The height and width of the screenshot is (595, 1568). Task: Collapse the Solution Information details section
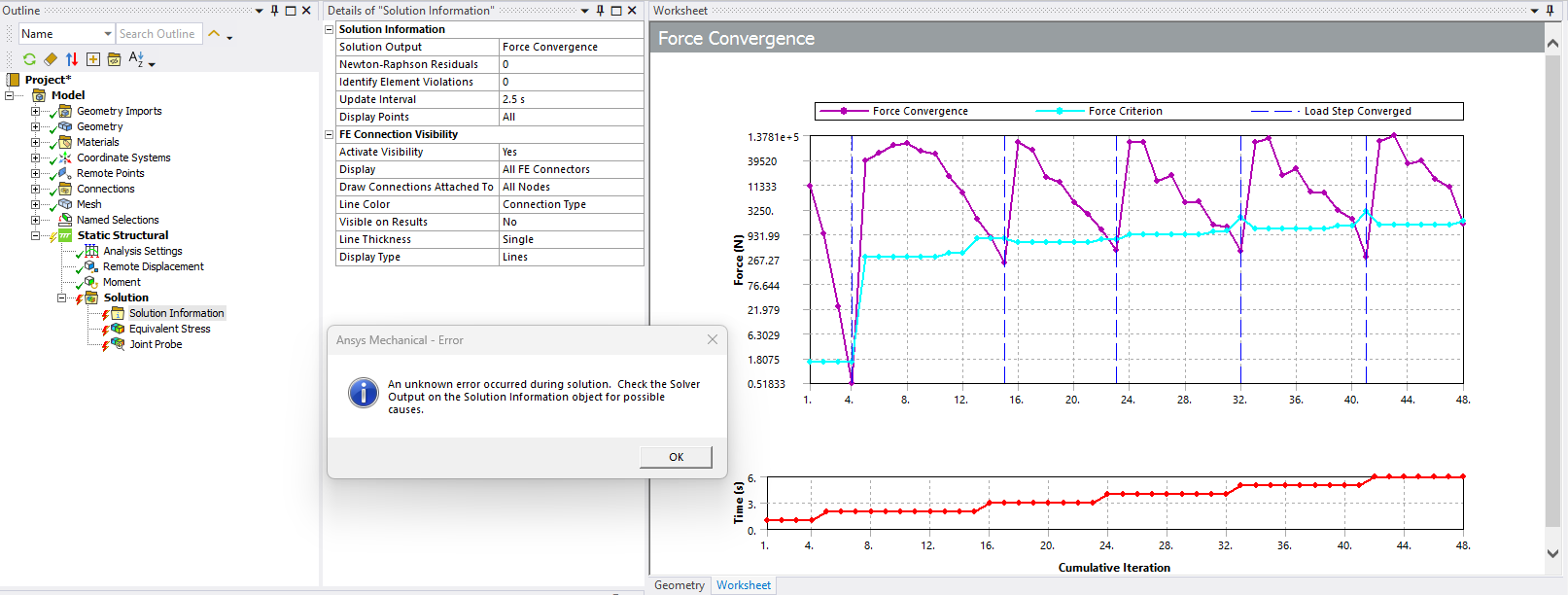tap(329, 29)
